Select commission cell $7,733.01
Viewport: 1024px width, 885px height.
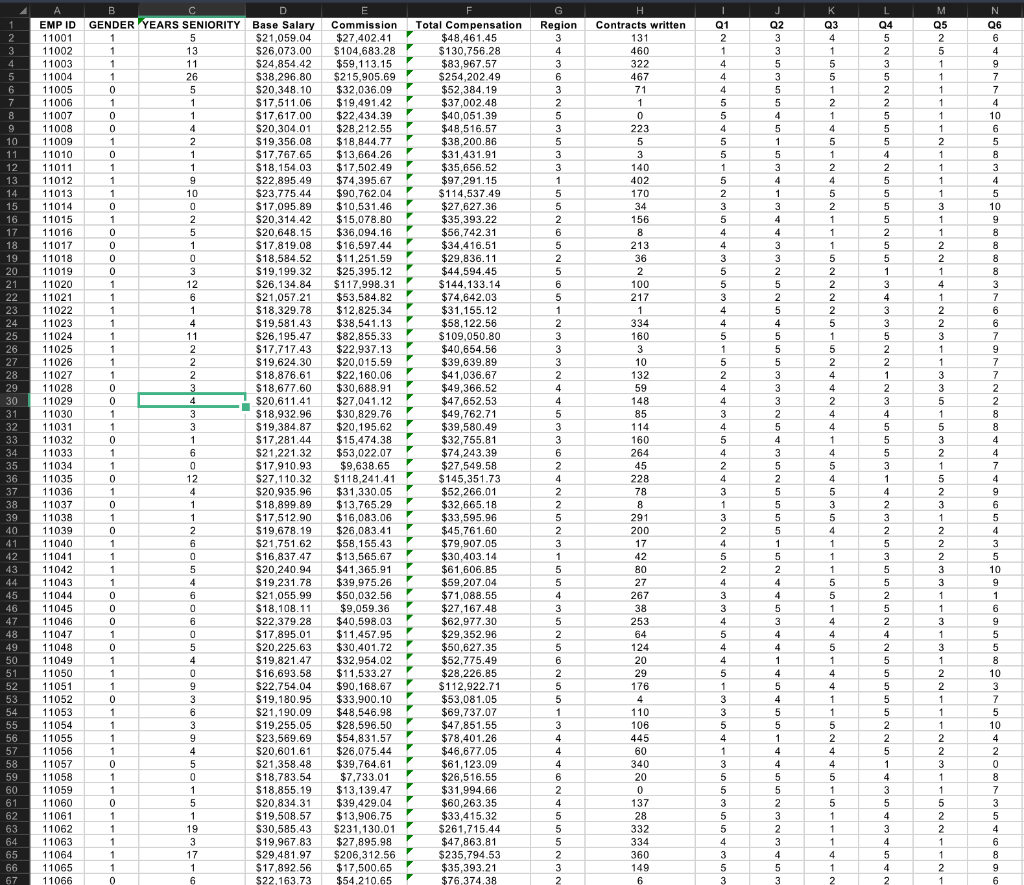coord(364,777)
